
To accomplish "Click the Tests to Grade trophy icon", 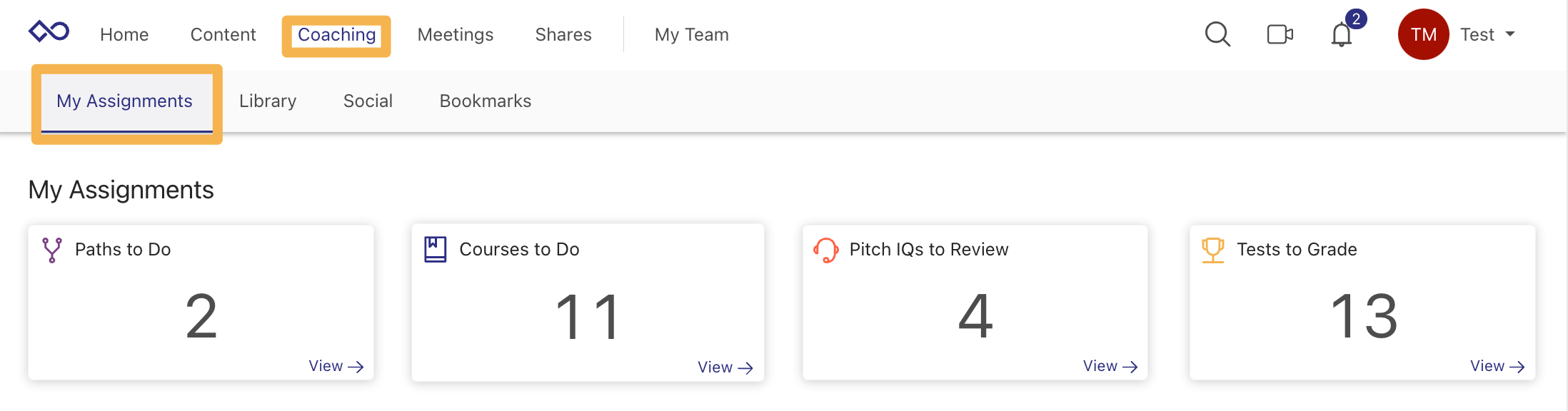I will pos(1213,250).
